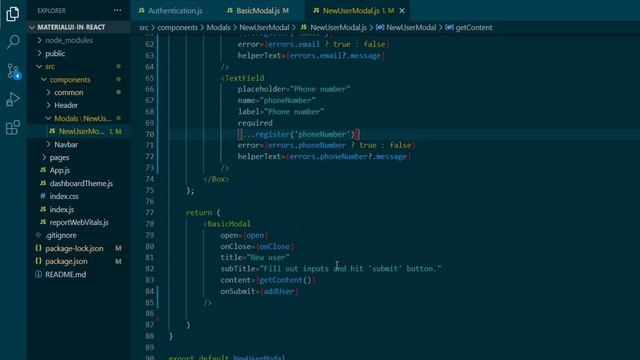Place cursor on 'onSubmit={addUser}' line
The image size is (640, 360).
pyautogui.click(x=259, y=291)
